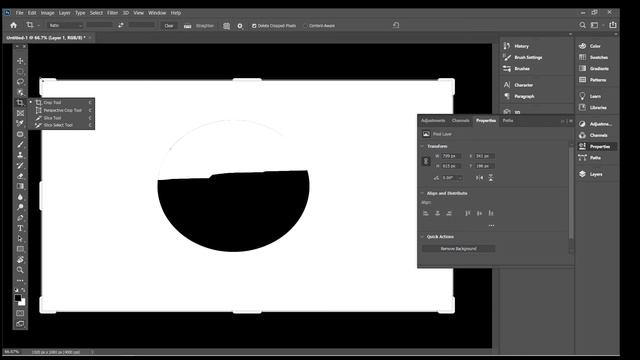Collapse the Align and Distribute section

coord(423,193)
